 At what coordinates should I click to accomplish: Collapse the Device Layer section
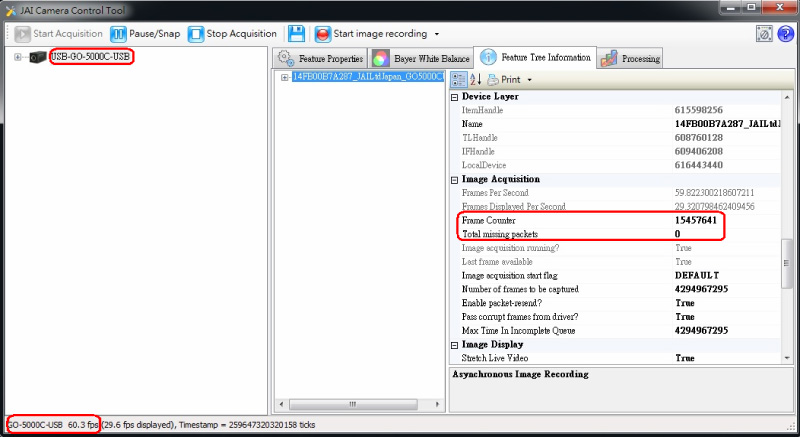(455, 97)
